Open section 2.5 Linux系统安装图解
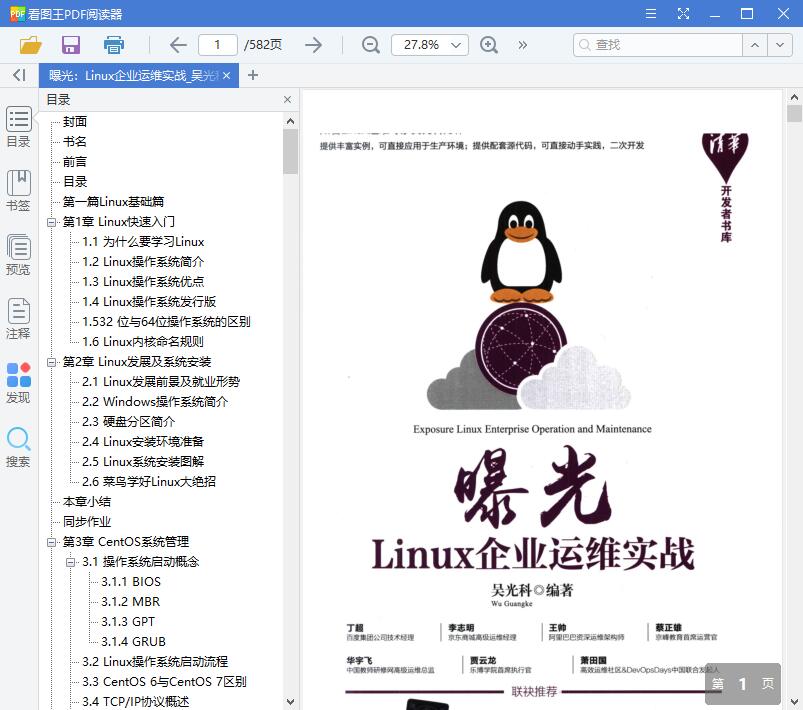The image size is (803, 710). 143,462
